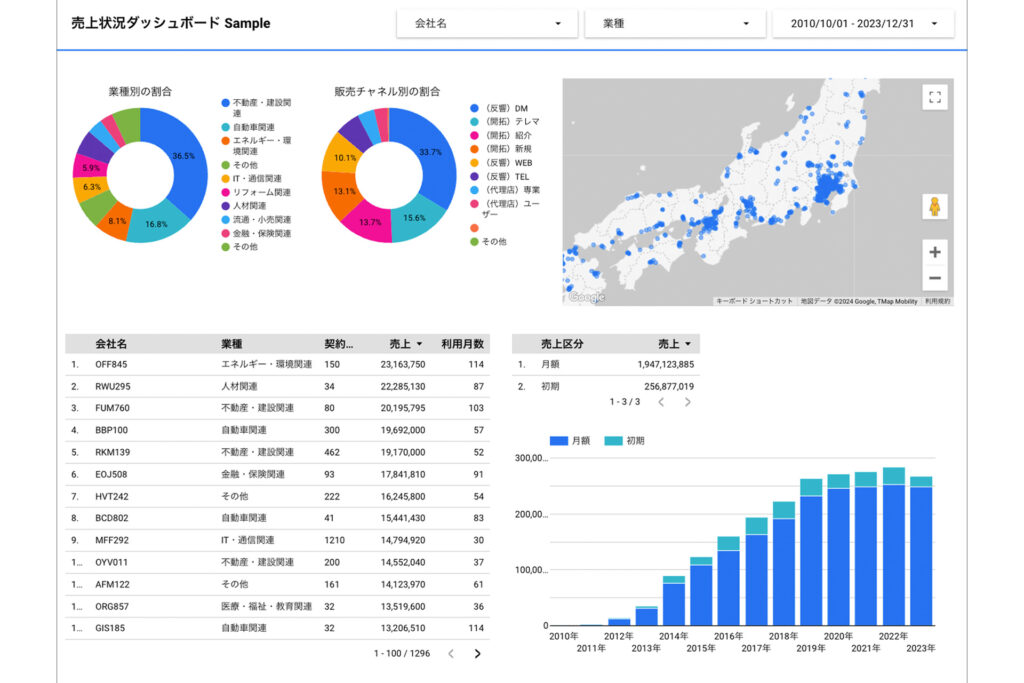Zoom in on the map with plus
This screenshot has width=1024, height=683.
click(935, 252)
